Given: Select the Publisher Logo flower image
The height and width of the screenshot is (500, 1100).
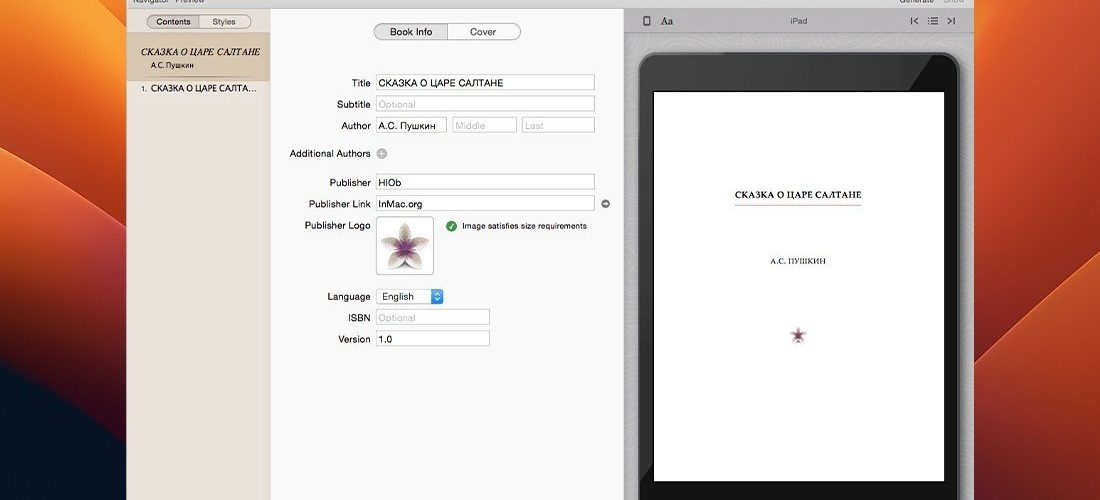Looking at the screenshot, I should point(405,245).
